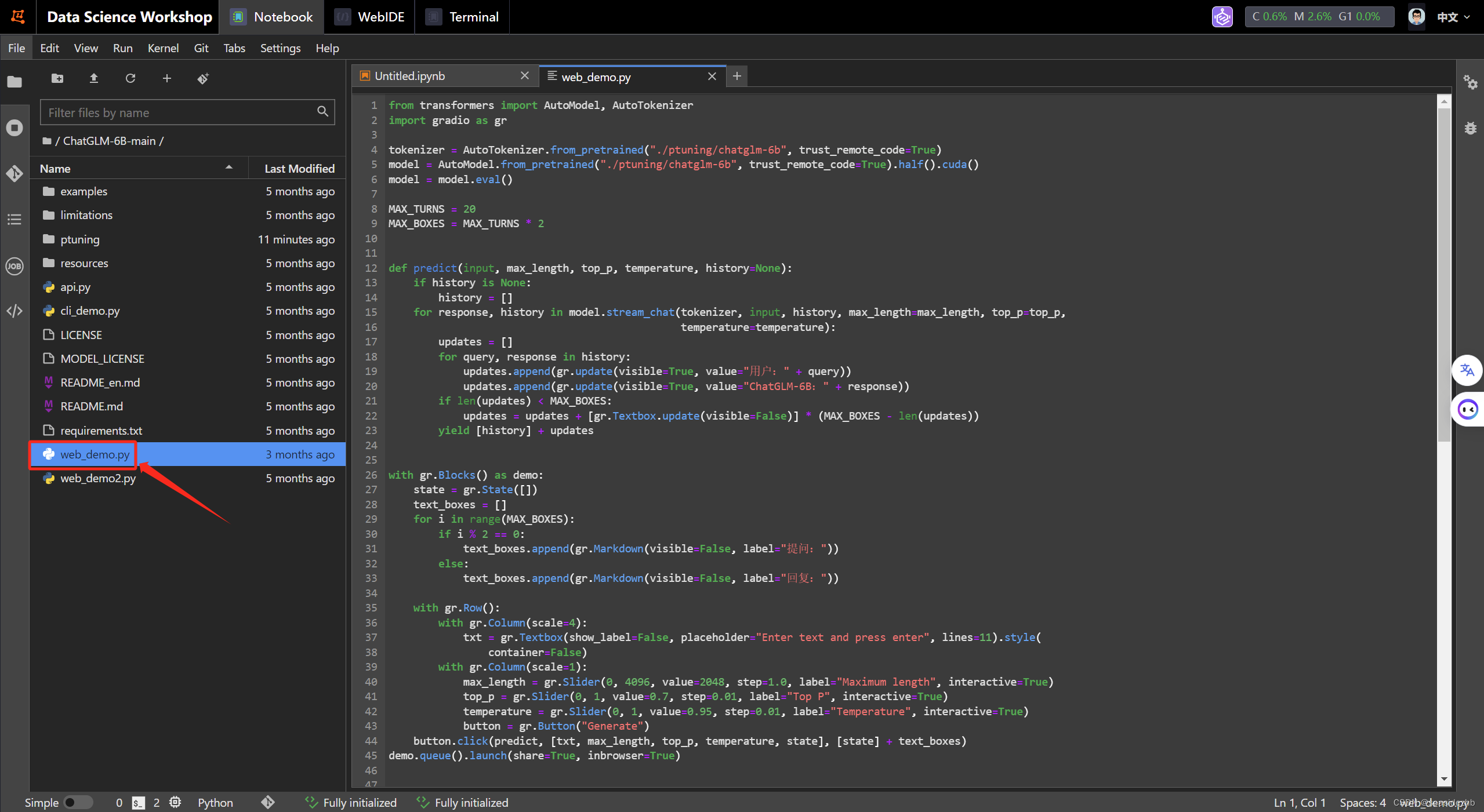Expand the limitations folder
The height and width of the screenshot is (812, 1484).
coord(86,215)
